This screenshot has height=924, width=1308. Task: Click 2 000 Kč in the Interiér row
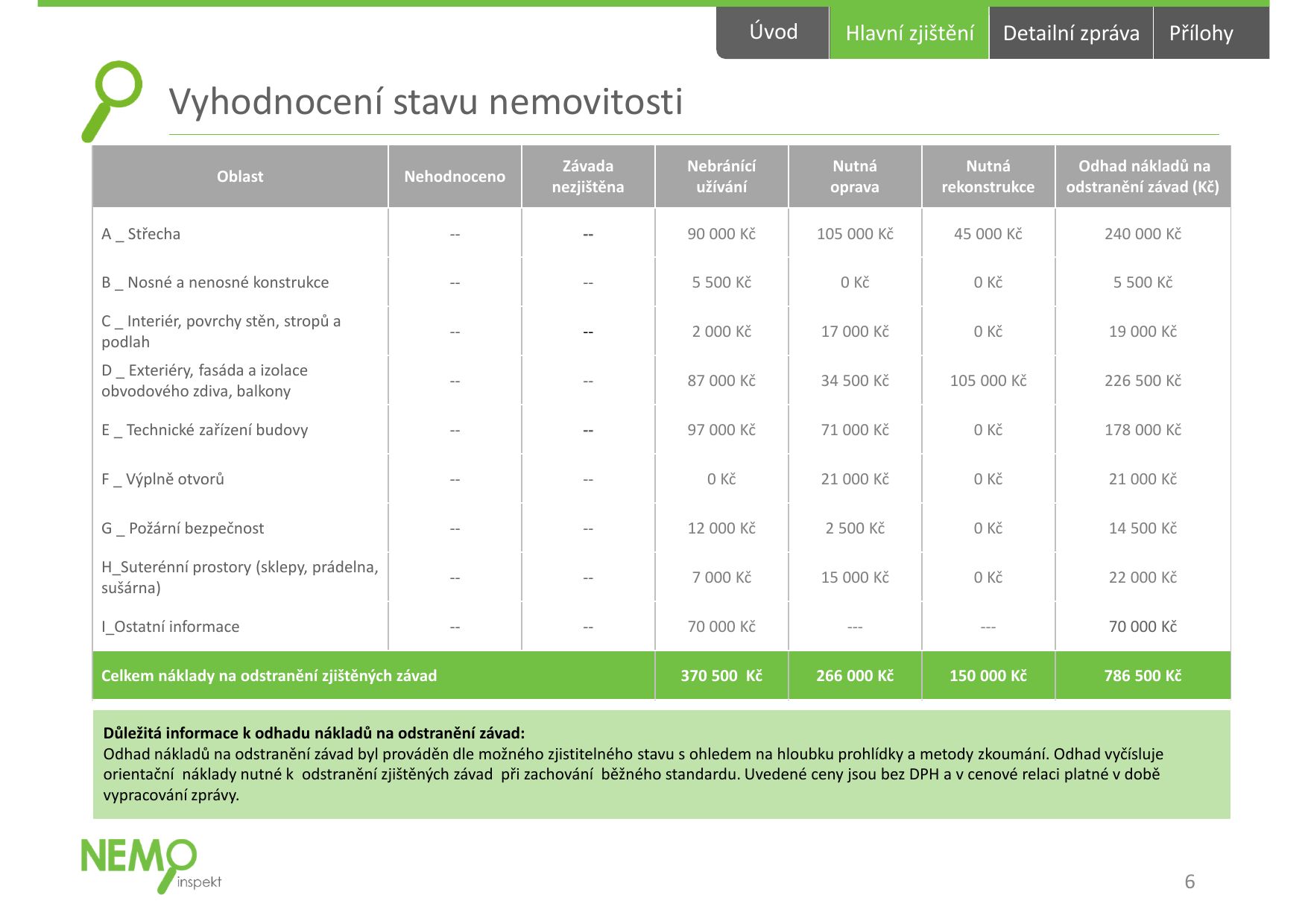[721, 332]
